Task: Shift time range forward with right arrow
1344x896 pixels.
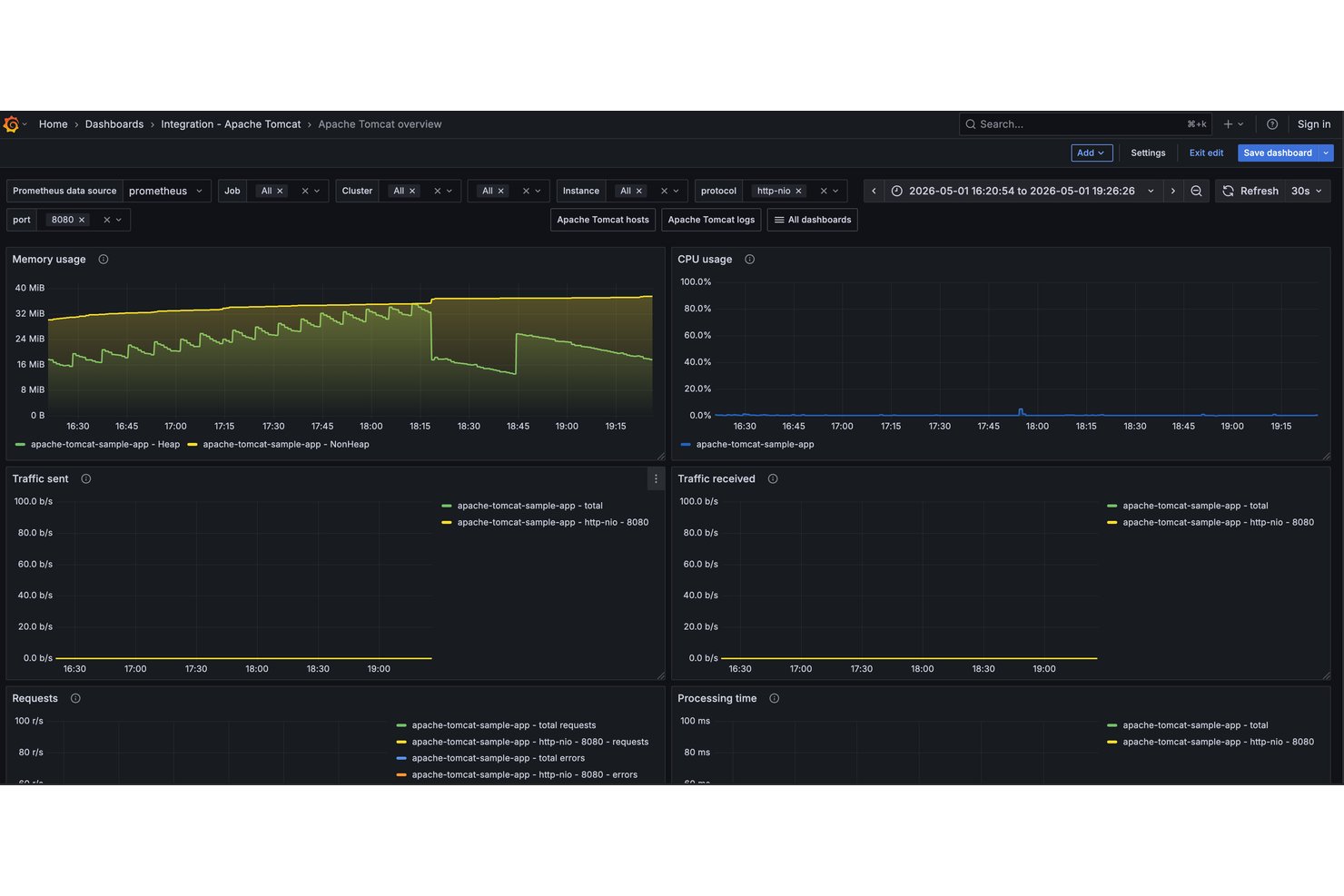Action: (x=1173, y=191)
